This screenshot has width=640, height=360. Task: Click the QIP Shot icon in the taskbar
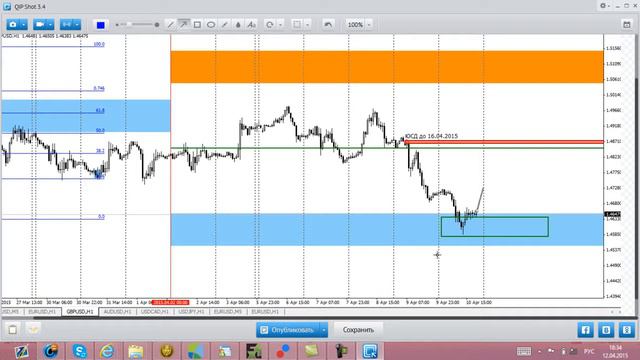tap(370, 351)
